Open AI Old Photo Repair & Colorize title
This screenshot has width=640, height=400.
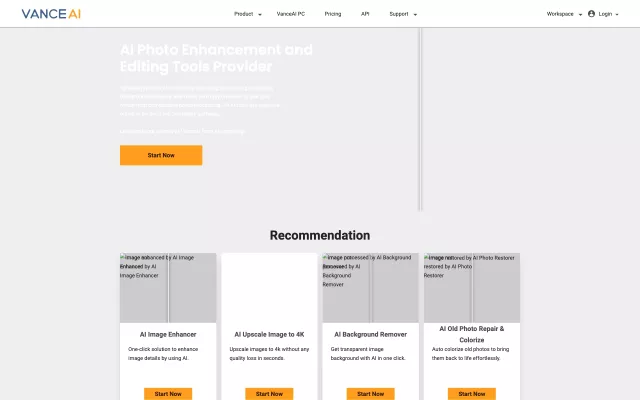(472, 332)
